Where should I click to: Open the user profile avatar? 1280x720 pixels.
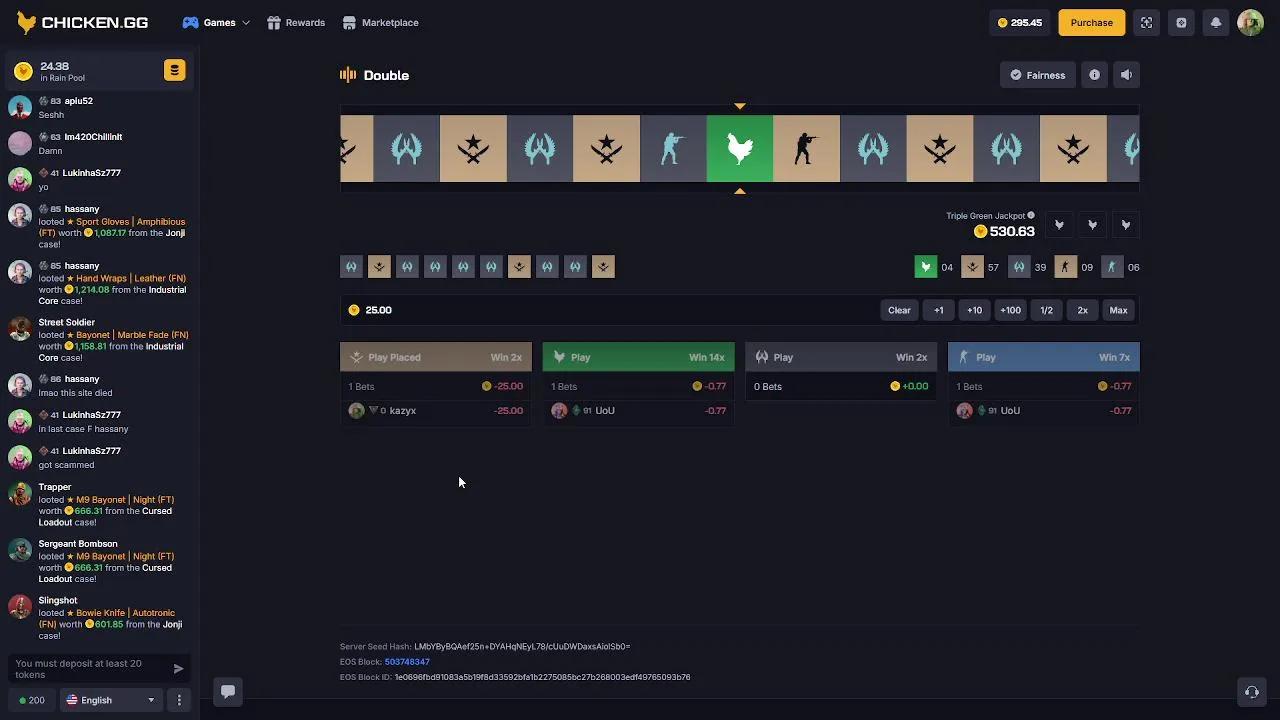1251,22
